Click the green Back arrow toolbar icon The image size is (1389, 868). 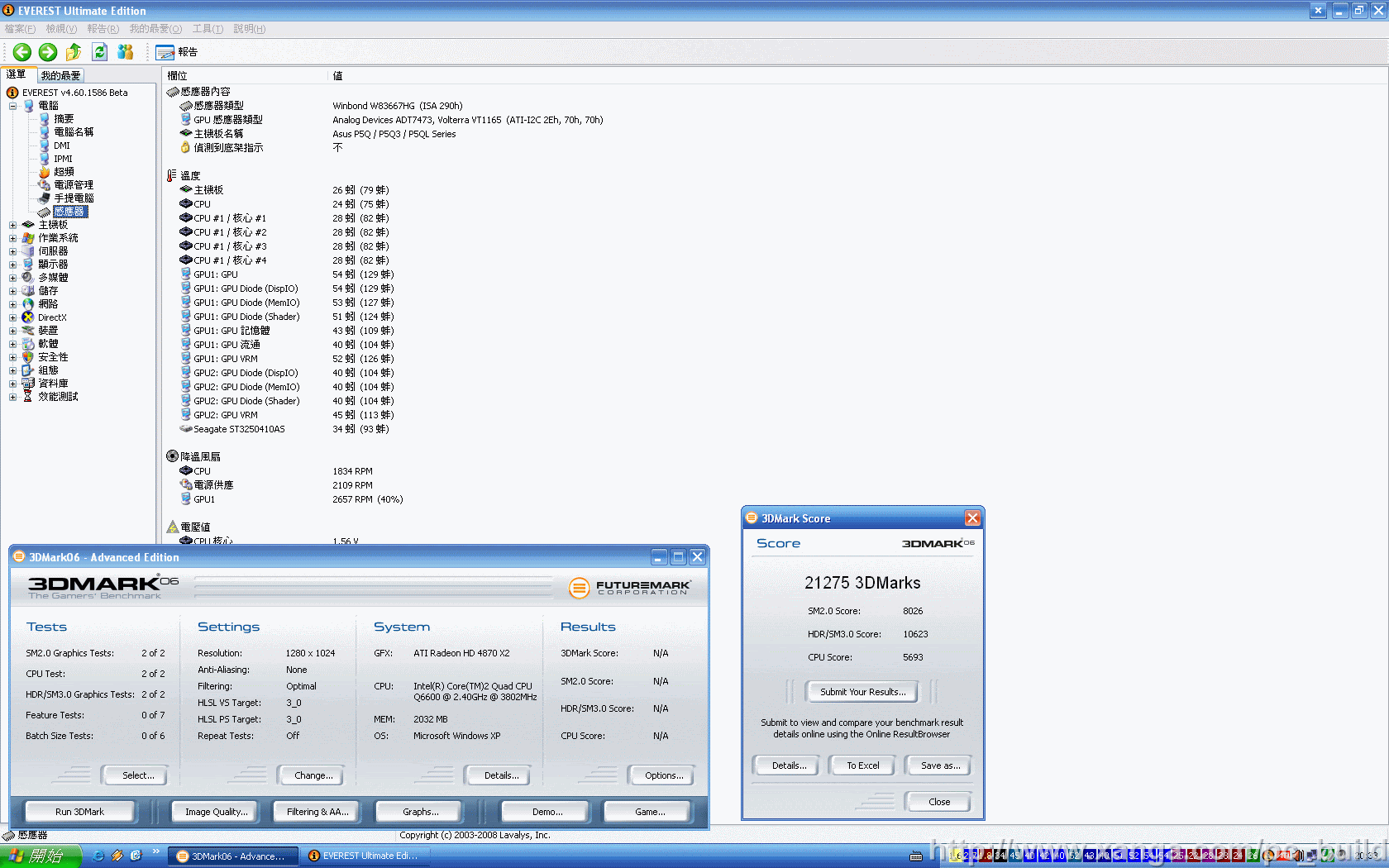pyautogui.click(x=22, y=52)
